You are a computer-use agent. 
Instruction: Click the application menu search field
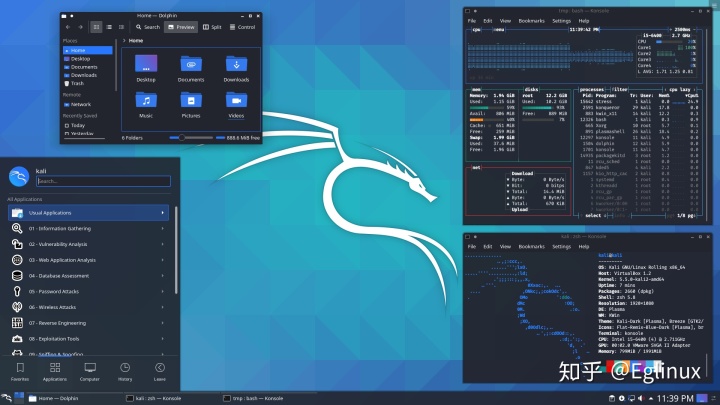click(103, 181)
